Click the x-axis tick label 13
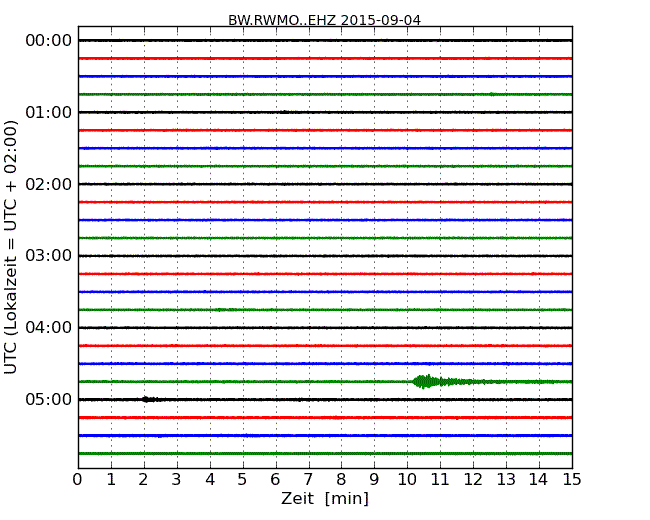Screen dimensions: 650x520 point(506,480)
